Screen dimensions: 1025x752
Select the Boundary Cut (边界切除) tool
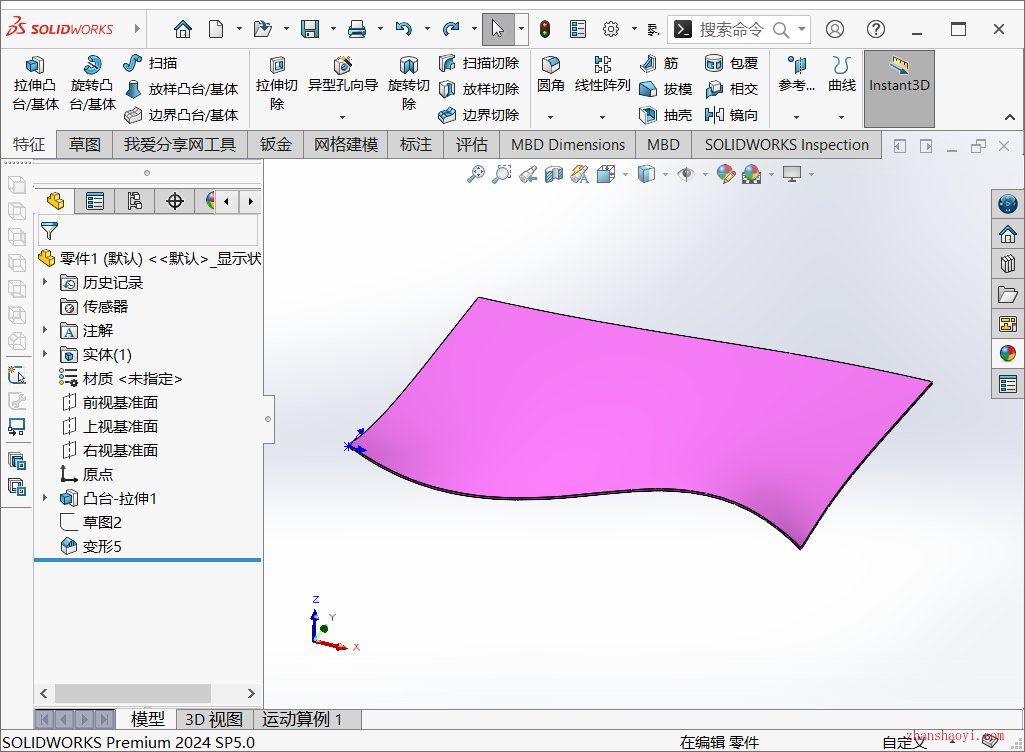click(x=479, y=115)
